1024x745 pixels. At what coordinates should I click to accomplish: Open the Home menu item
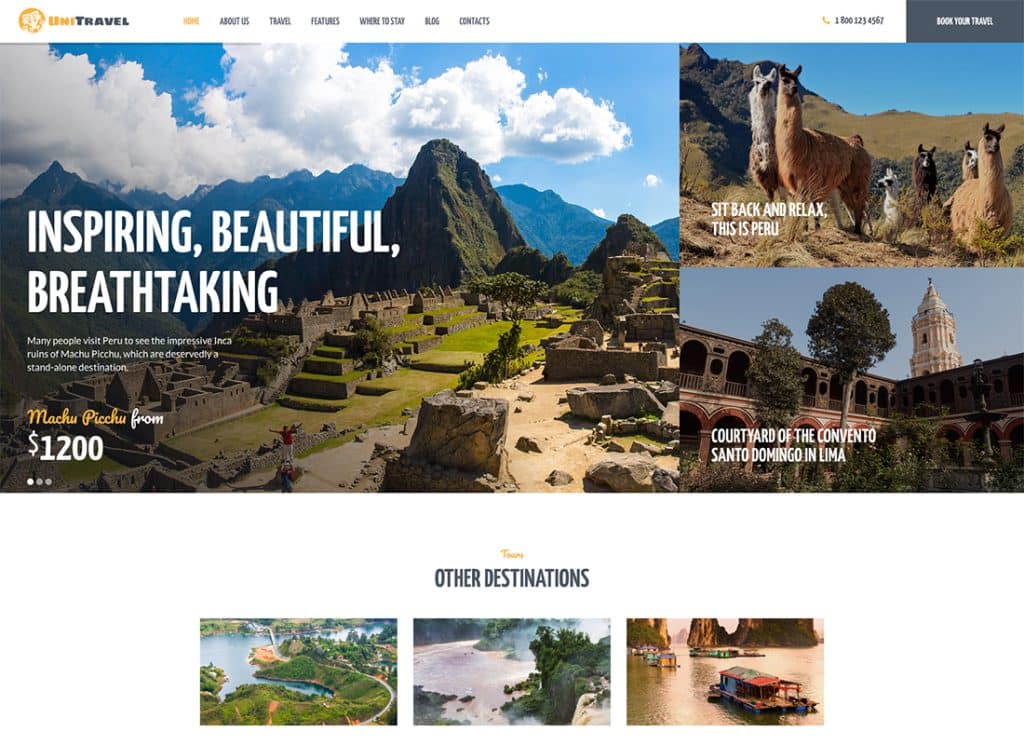191,21
